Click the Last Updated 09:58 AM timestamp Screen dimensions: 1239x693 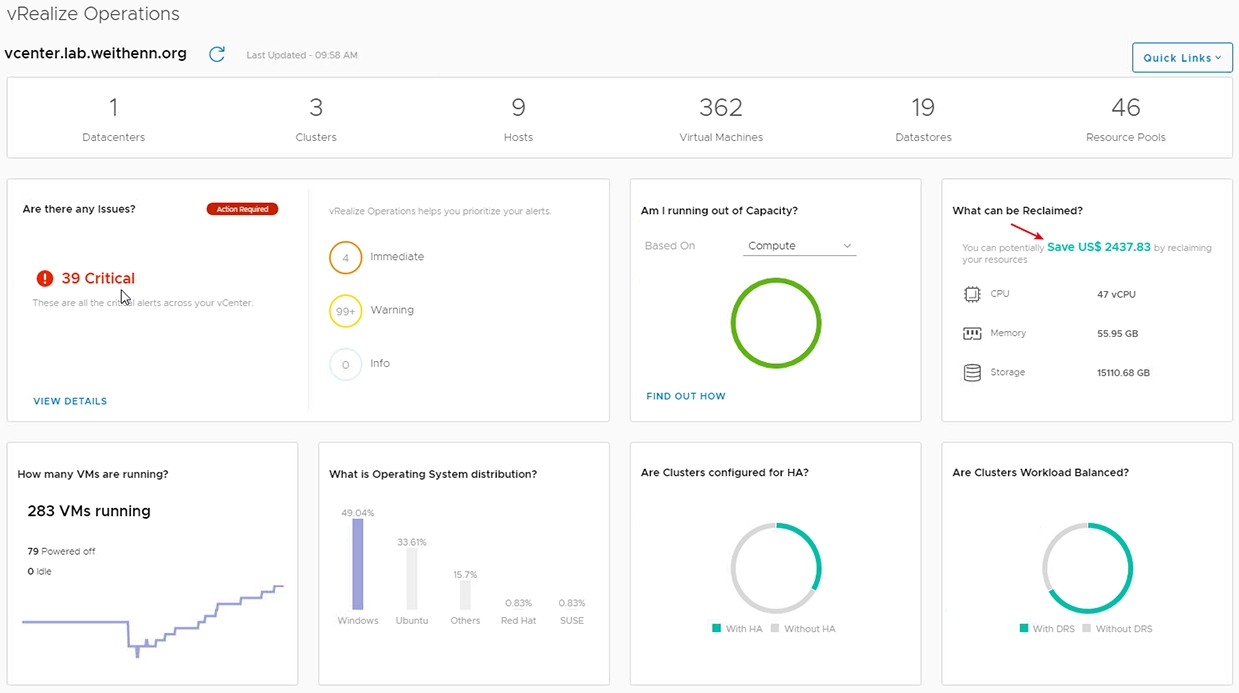(x=302, y=55)
